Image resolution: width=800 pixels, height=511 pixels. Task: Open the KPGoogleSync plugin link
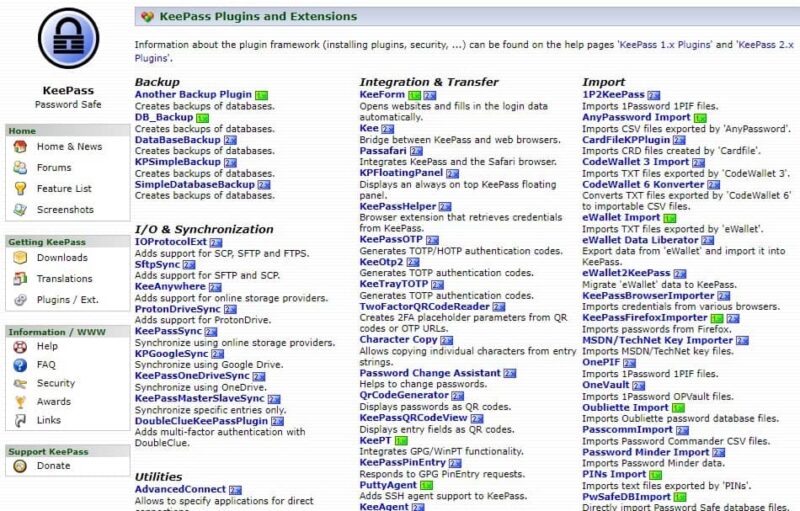tap(171, 353)
